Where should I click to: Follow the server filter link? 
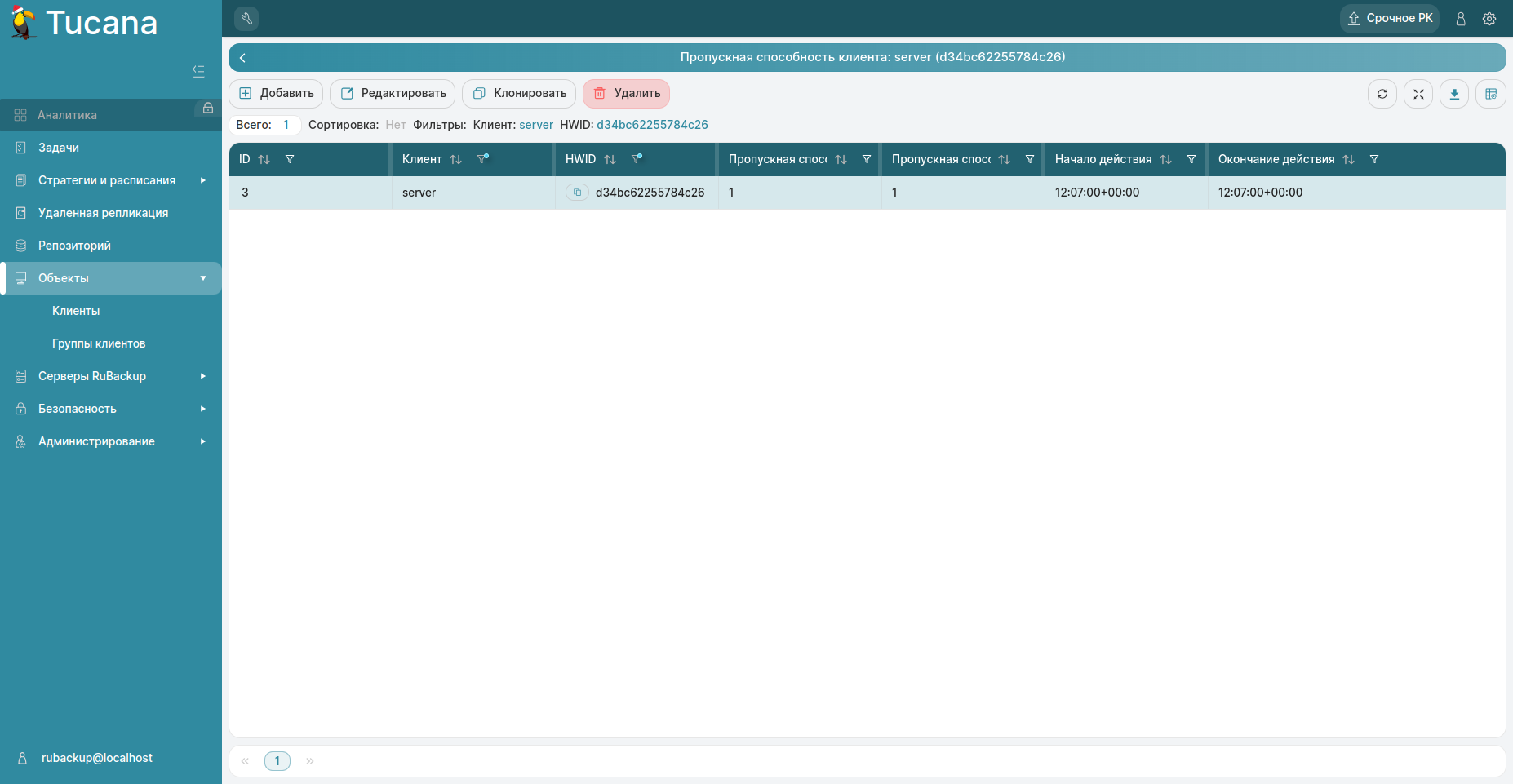536,125
